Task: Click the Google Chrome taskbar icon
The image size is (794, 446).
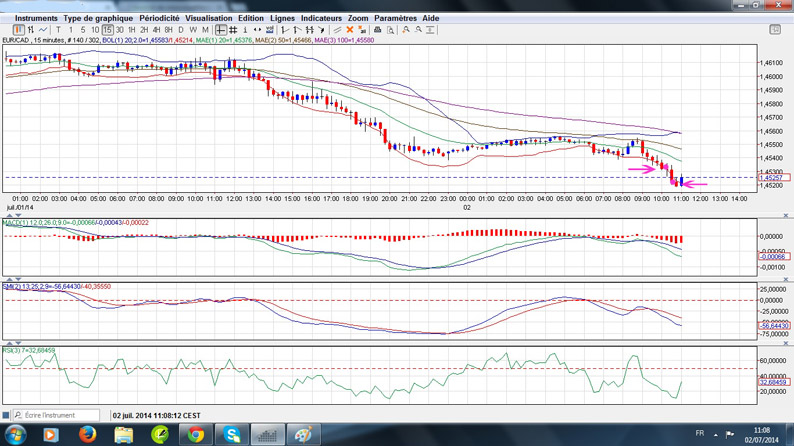Action: 196,435
